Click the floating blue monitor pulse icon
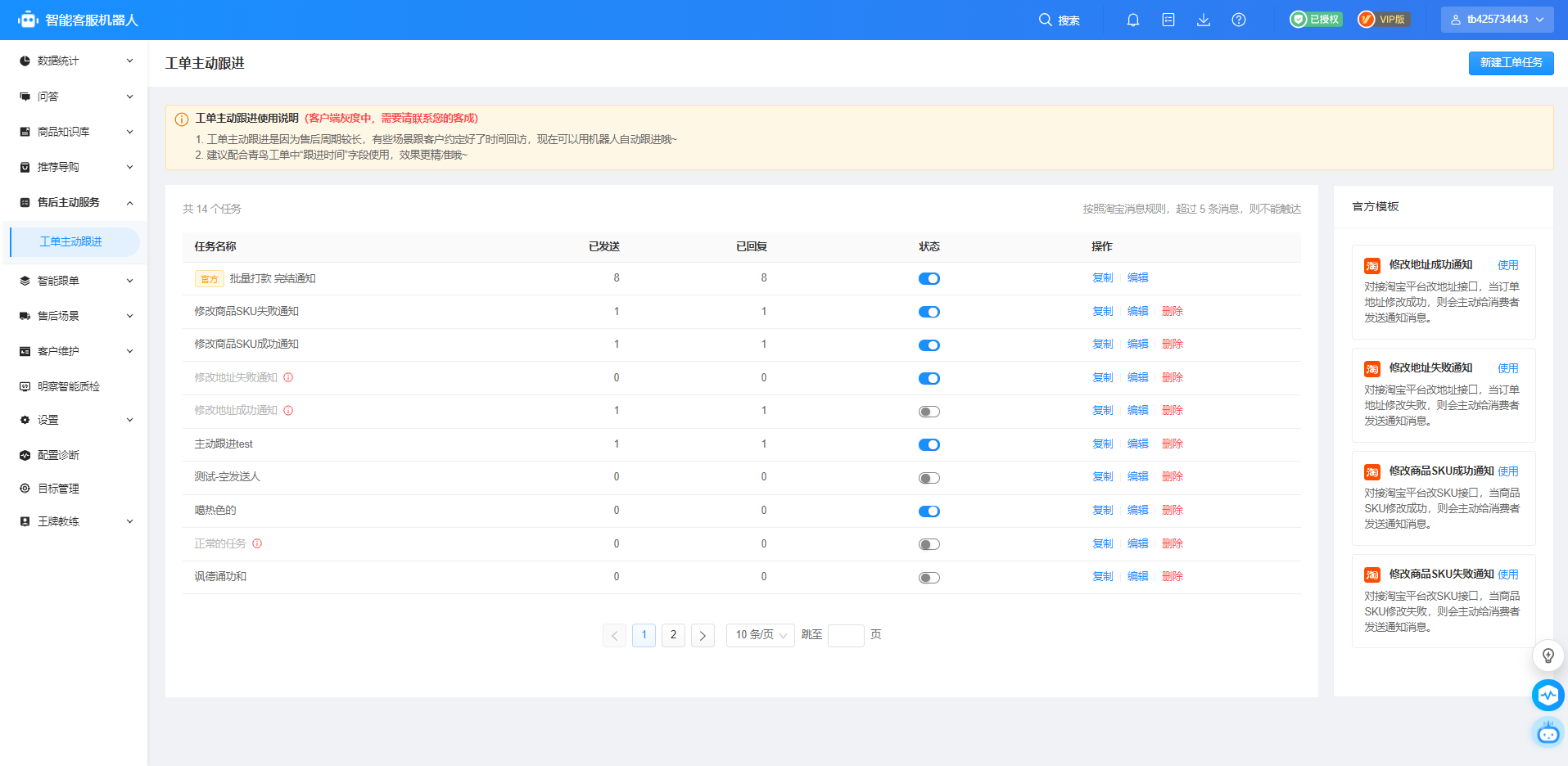This screenshot has height=766, width=1568. pyautogui.click(x=1548, y=696)
